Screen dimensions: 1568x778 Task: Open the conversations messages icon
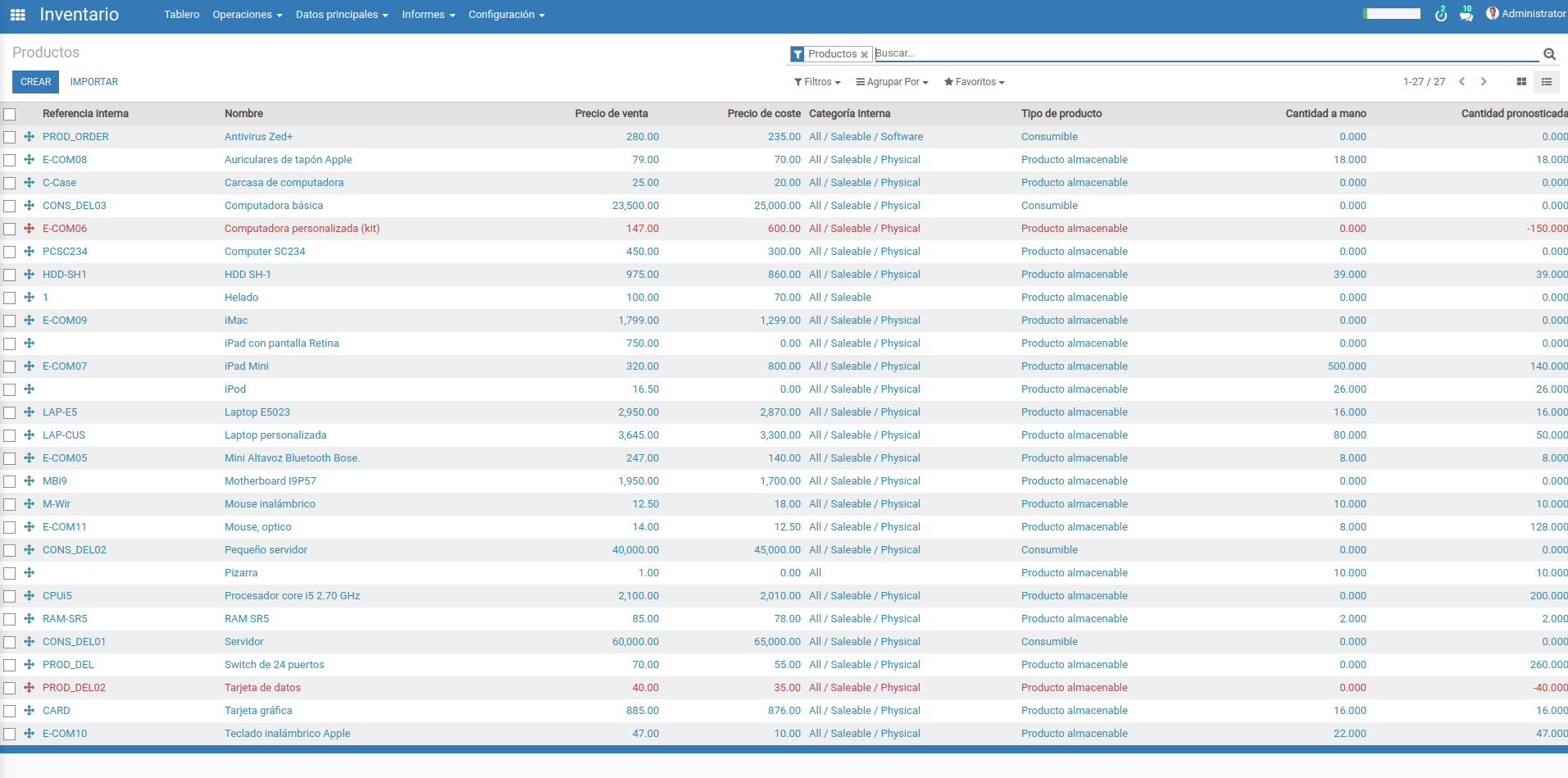tap(1466, 14)
